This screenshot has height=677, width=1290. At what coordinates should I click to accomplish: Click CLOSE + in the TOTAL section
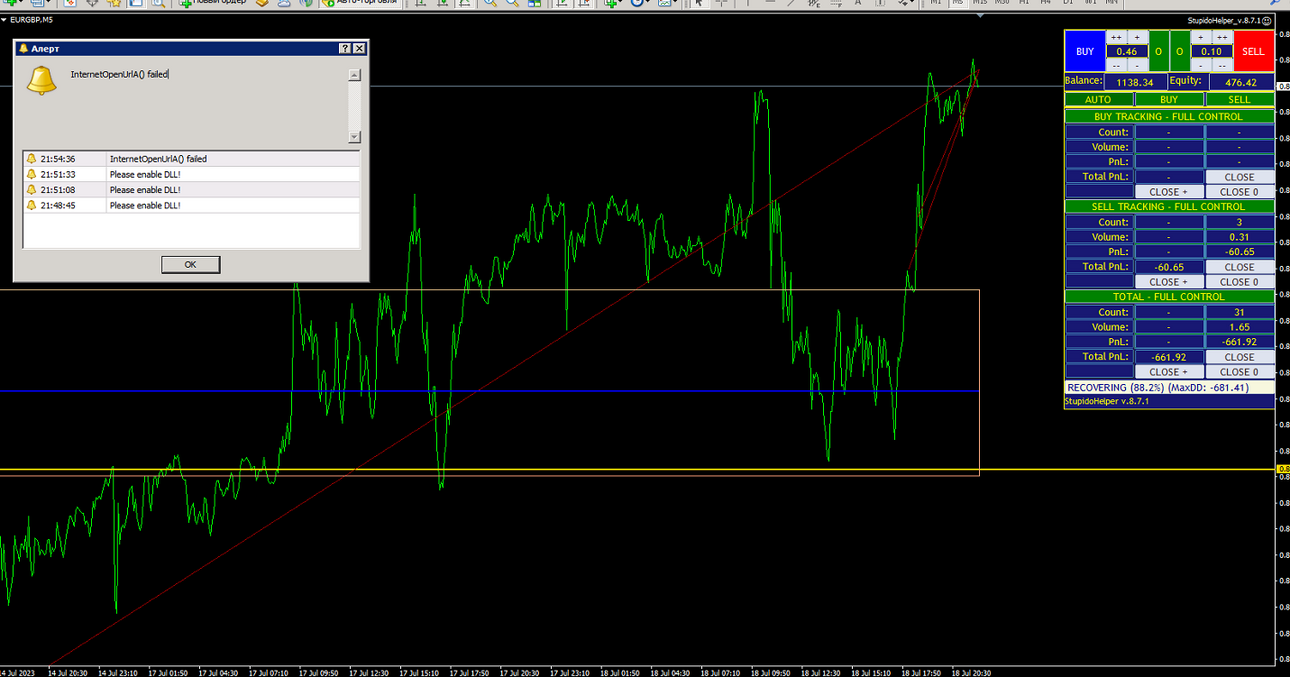[1169, 372]
